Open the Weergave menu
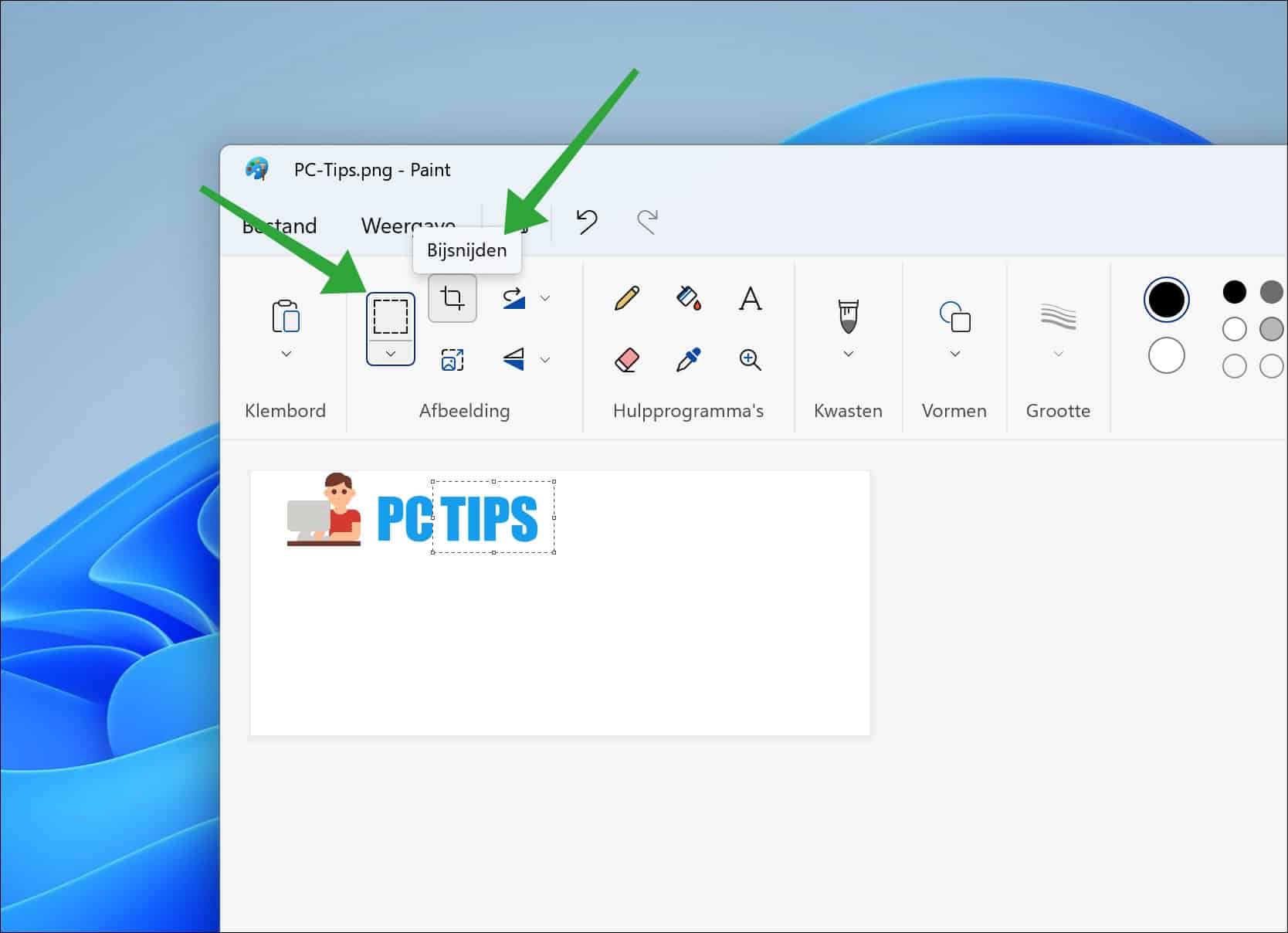1288x933 pixels. tap(407, 226)
